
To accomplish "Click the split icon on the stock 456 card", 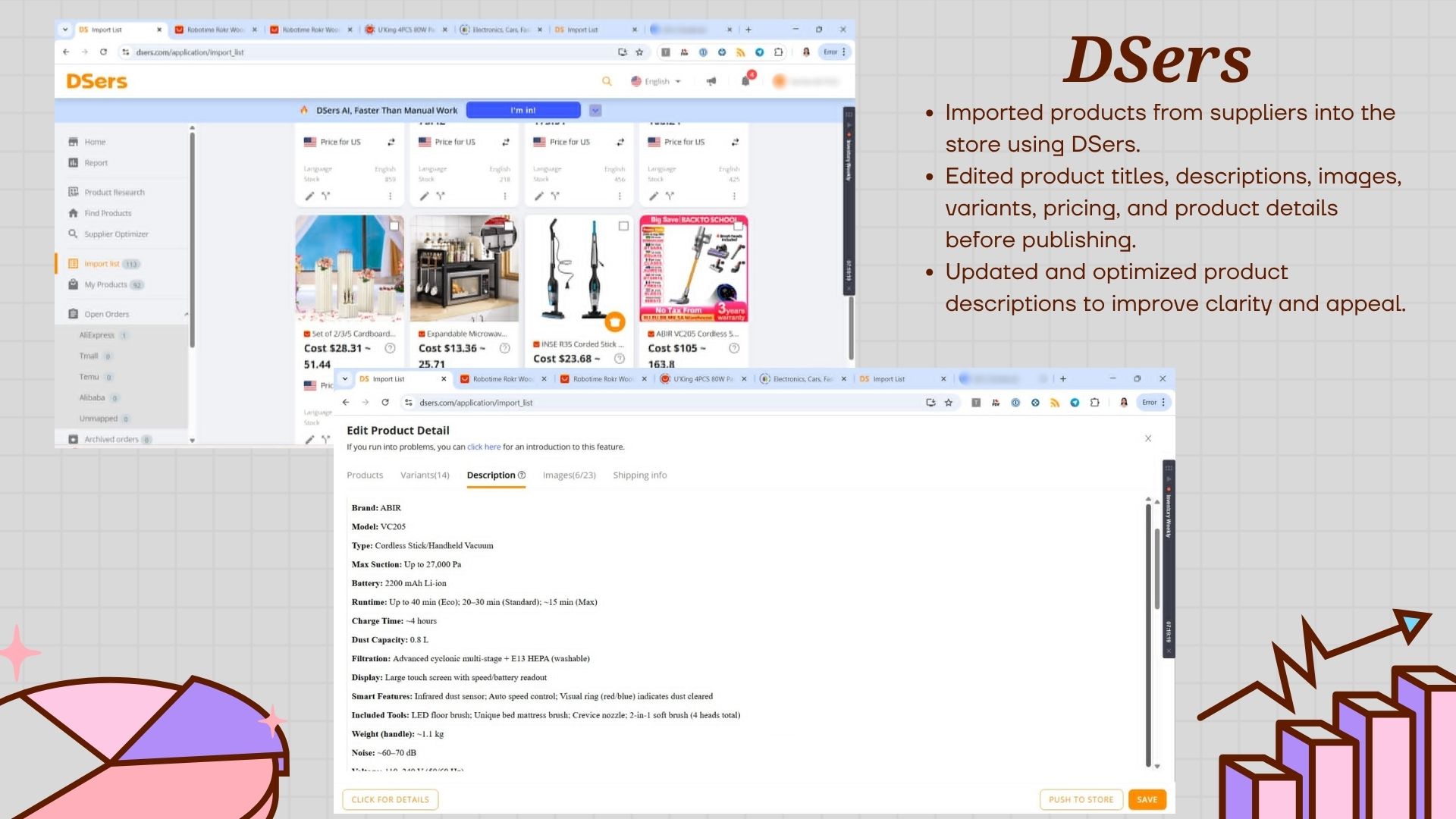I will [555, 196].
